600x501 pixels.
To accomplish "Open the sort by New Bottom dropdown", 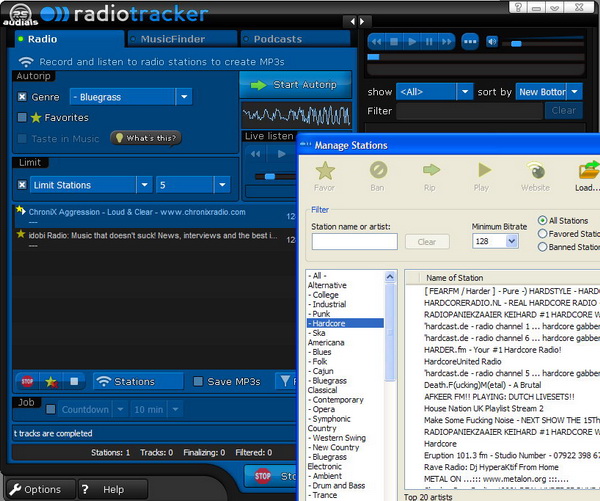I will pyautogui.click(x=574, y=91).
